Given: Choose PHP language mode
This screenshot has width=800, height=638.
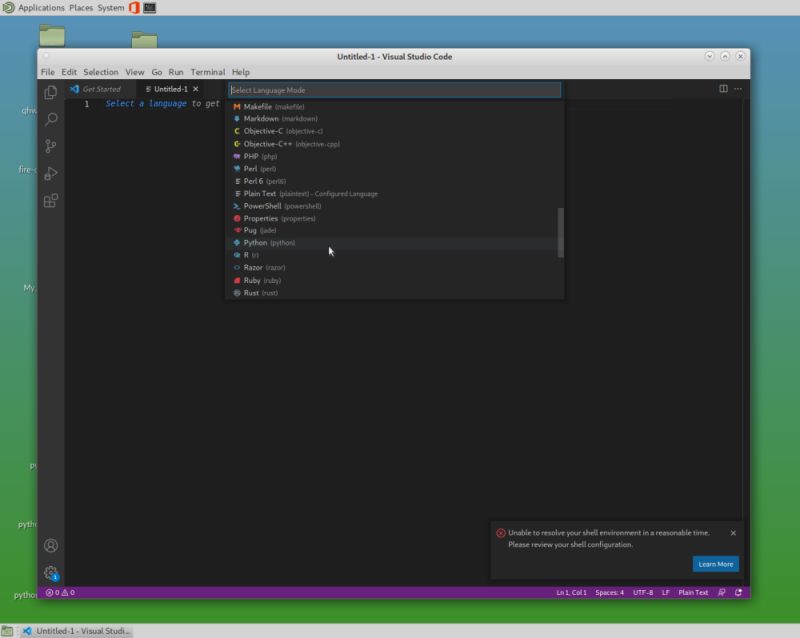Looking at the screenshot, I should point(394,156).
